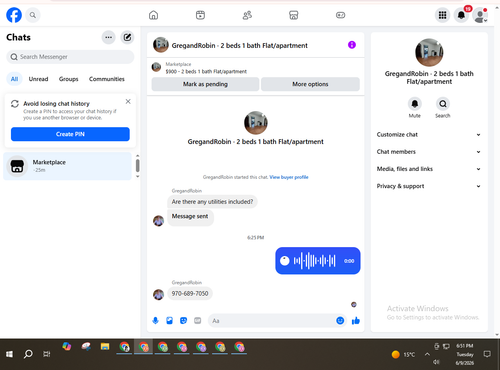Select the All chats filter
The image size is (500, 370).
(14, 79)
